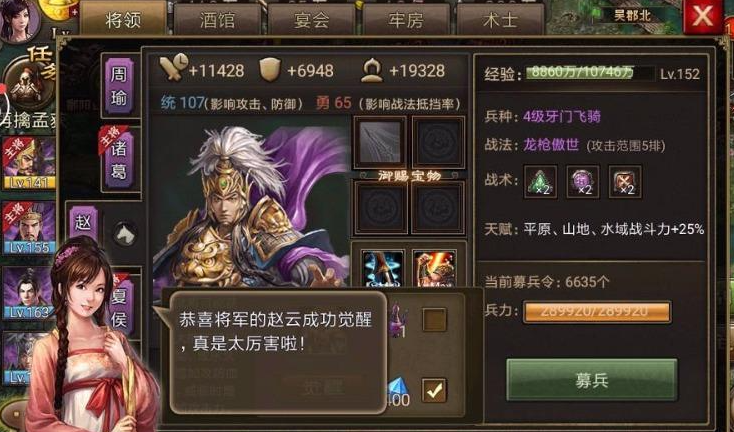Screen dimensions: 734x432
Task: Select general 诸葛 from the list
Action: [x=119, y=158]
